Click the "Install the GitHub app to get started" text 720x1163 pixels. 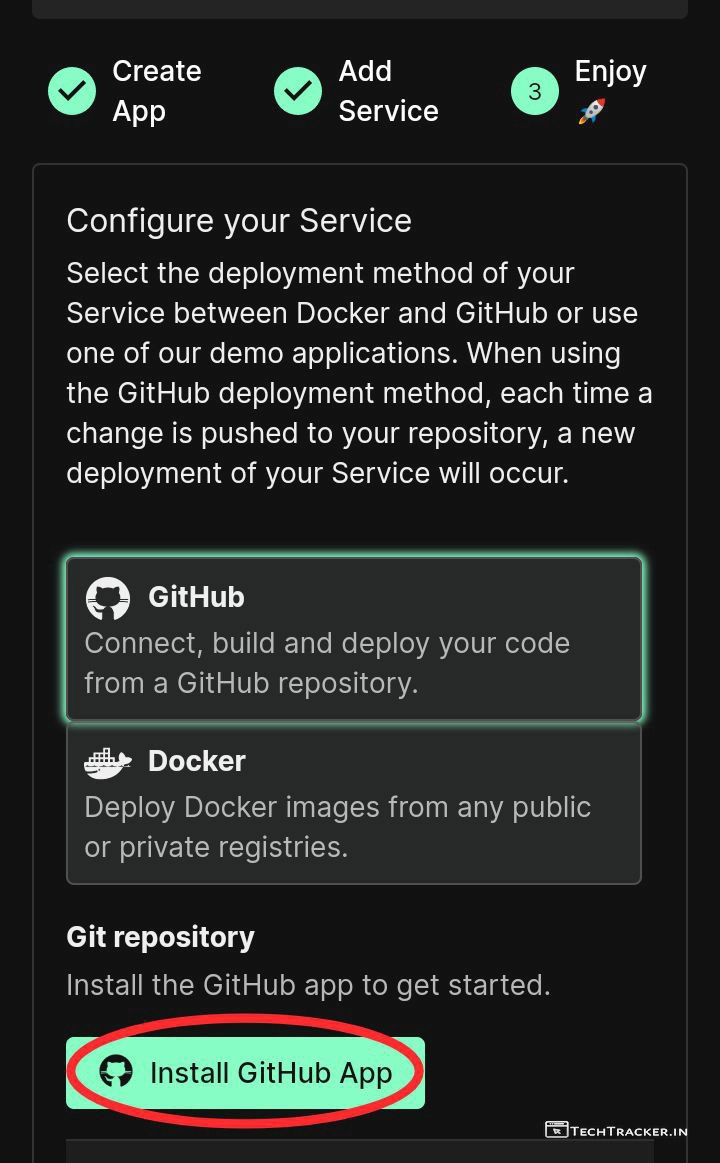point(308,985)
